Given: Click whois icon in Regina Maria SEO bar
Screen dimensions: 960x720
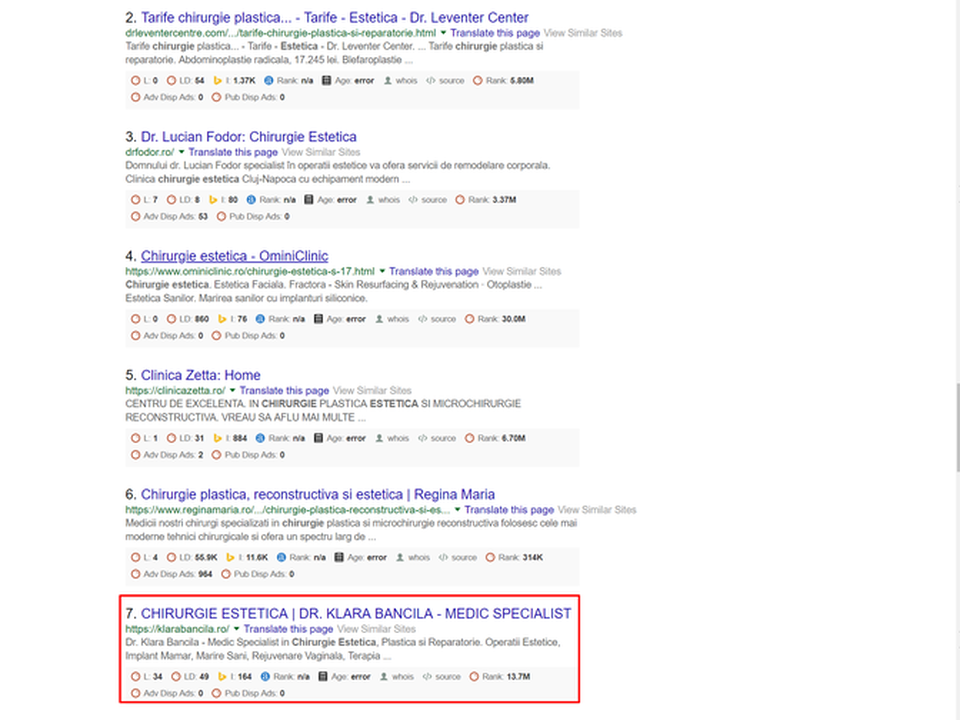Looking at the screenshot, I should coord(400,557).
